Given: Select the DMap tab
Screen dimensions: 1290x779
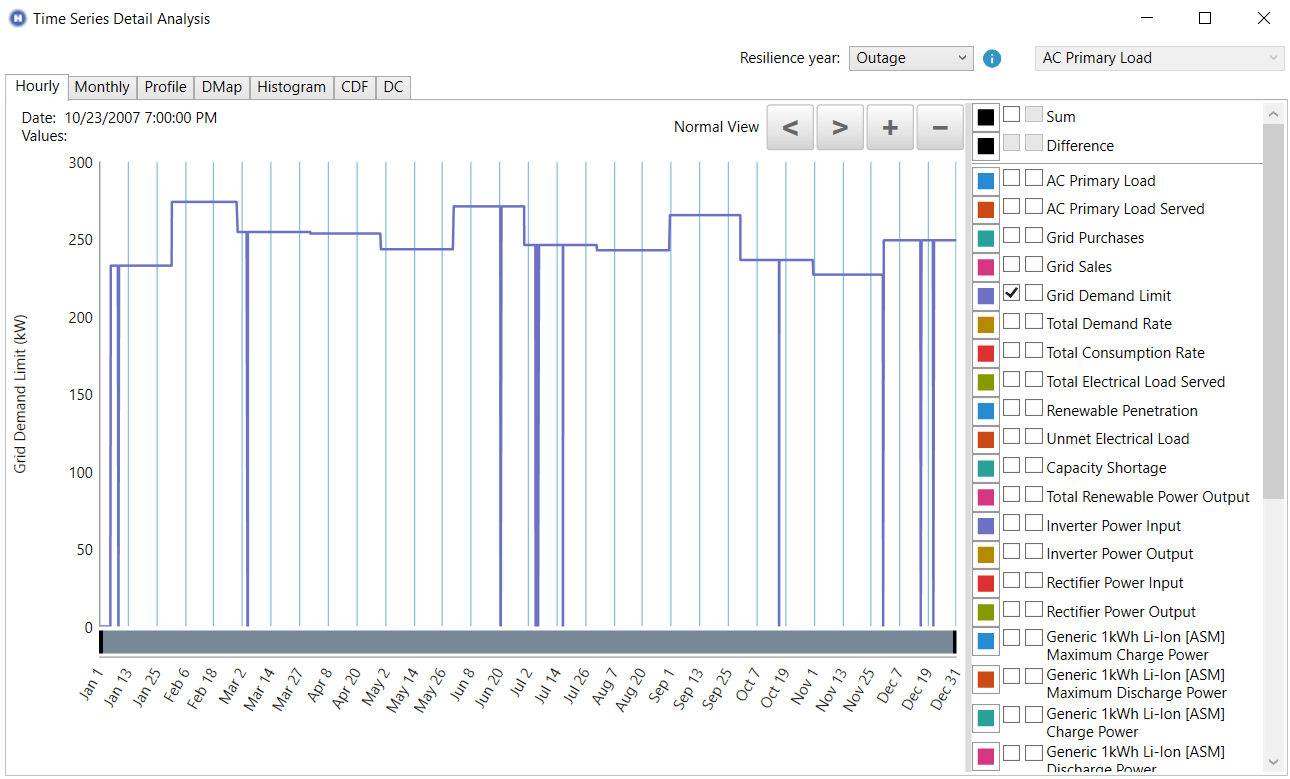Looking at the screenshot, I should (x=221, y=87).
